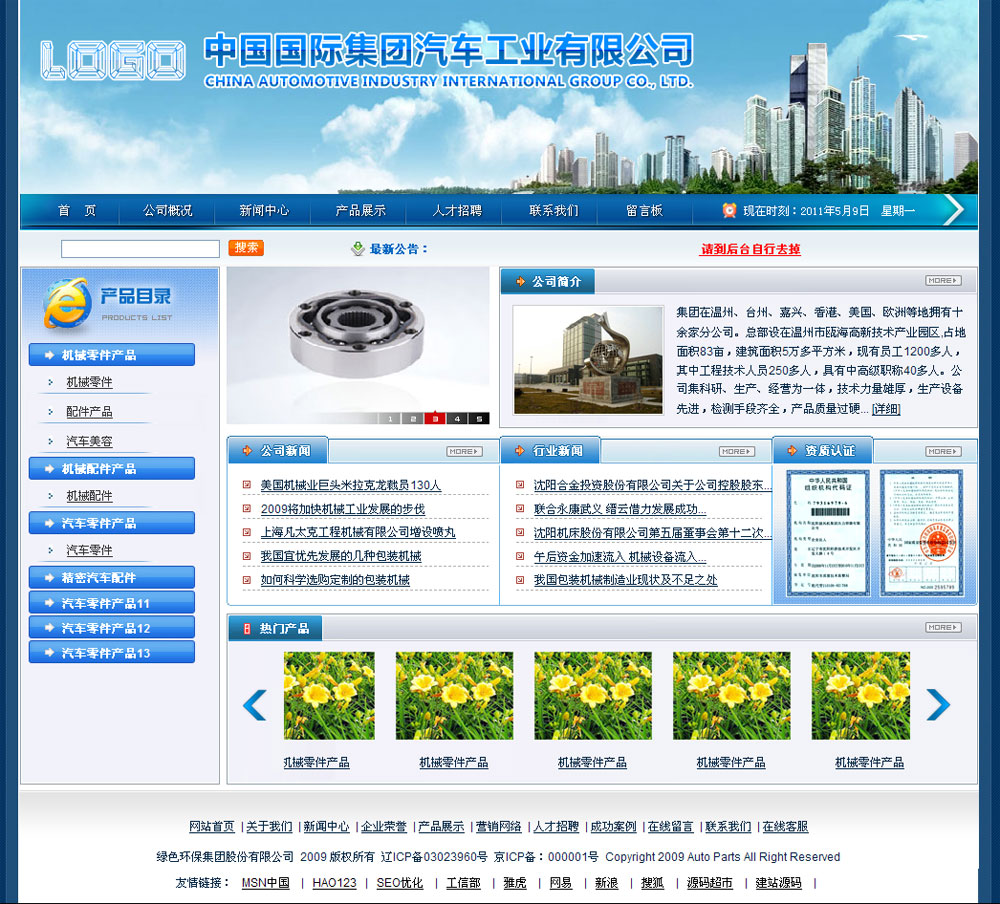Screen dimensions: 1000x904
Task: Open 人才招聘 in navigation bar
Action: click(x=457, y=211)
